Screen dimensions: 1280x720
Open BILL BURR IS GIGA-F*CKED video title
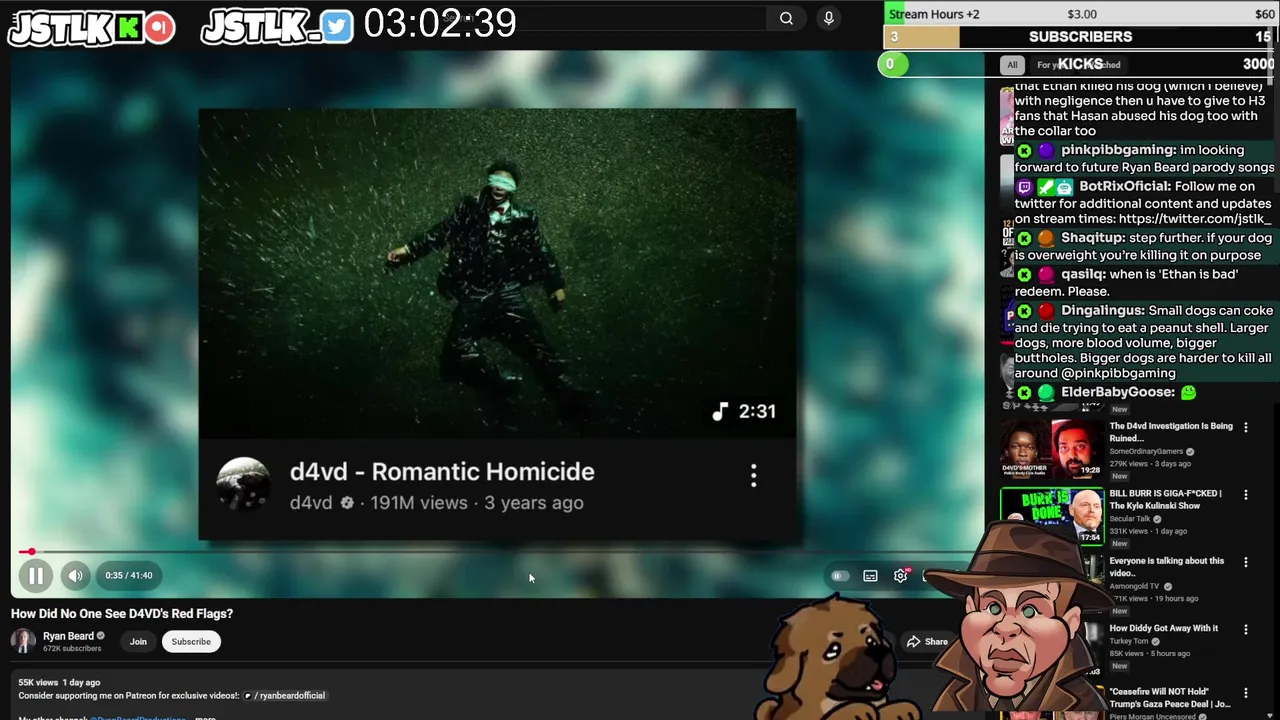[x=1165, y=499]
